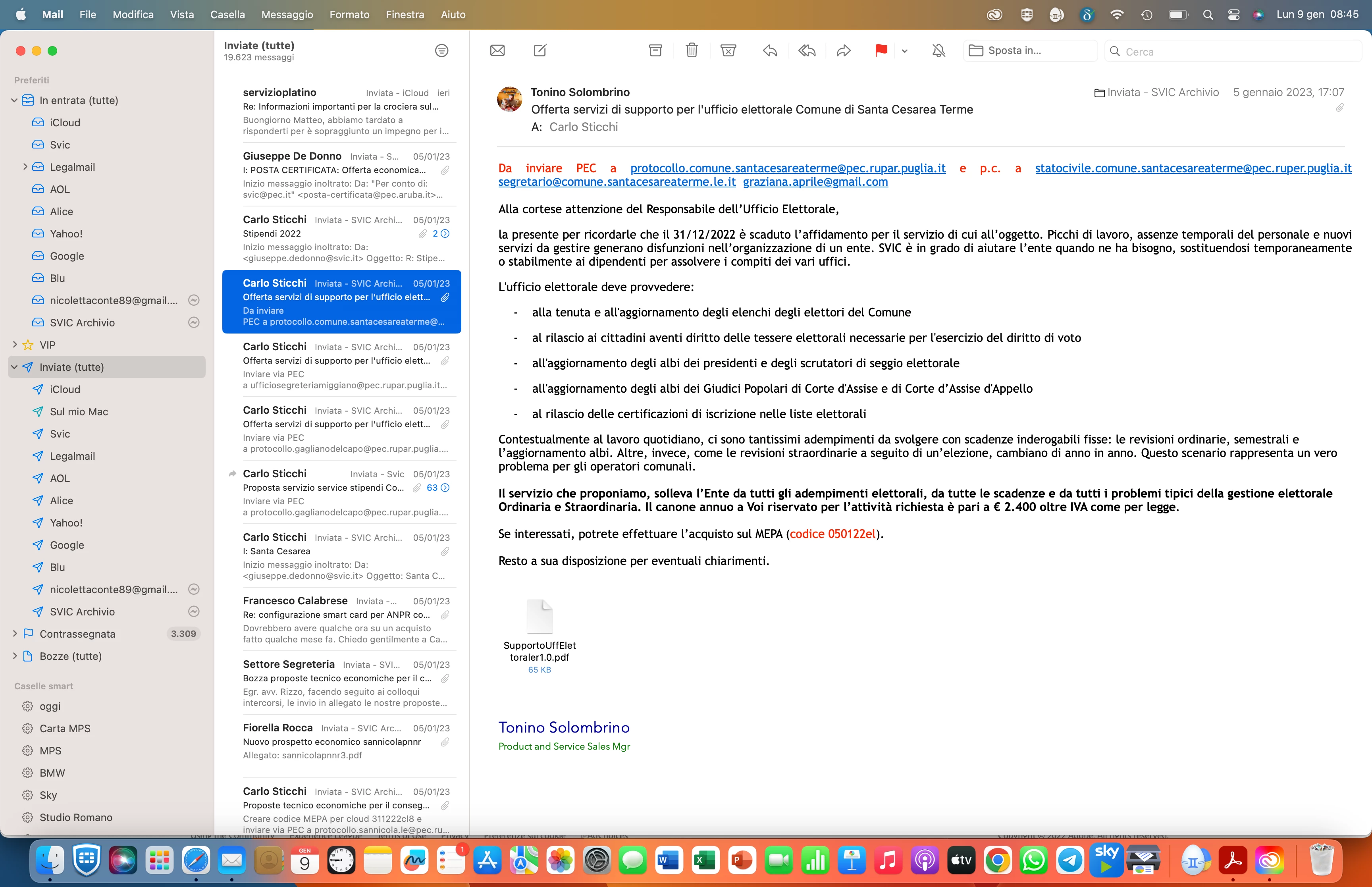
Task: Archive the selected message
Action: pyautogui.click(x=655, y=51)
